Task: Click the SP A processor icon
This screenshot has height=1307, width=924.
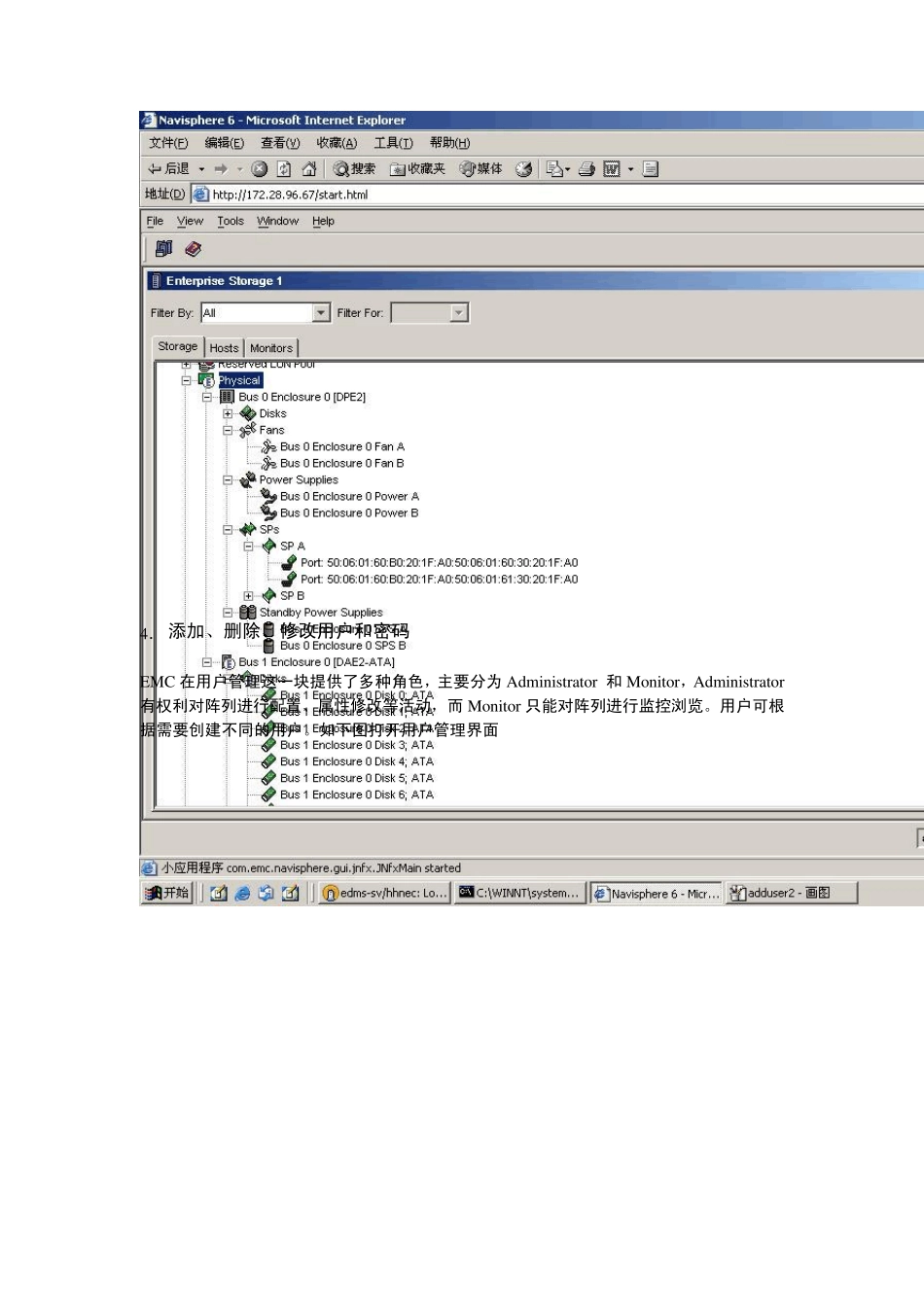Action: tap(269, 547)
